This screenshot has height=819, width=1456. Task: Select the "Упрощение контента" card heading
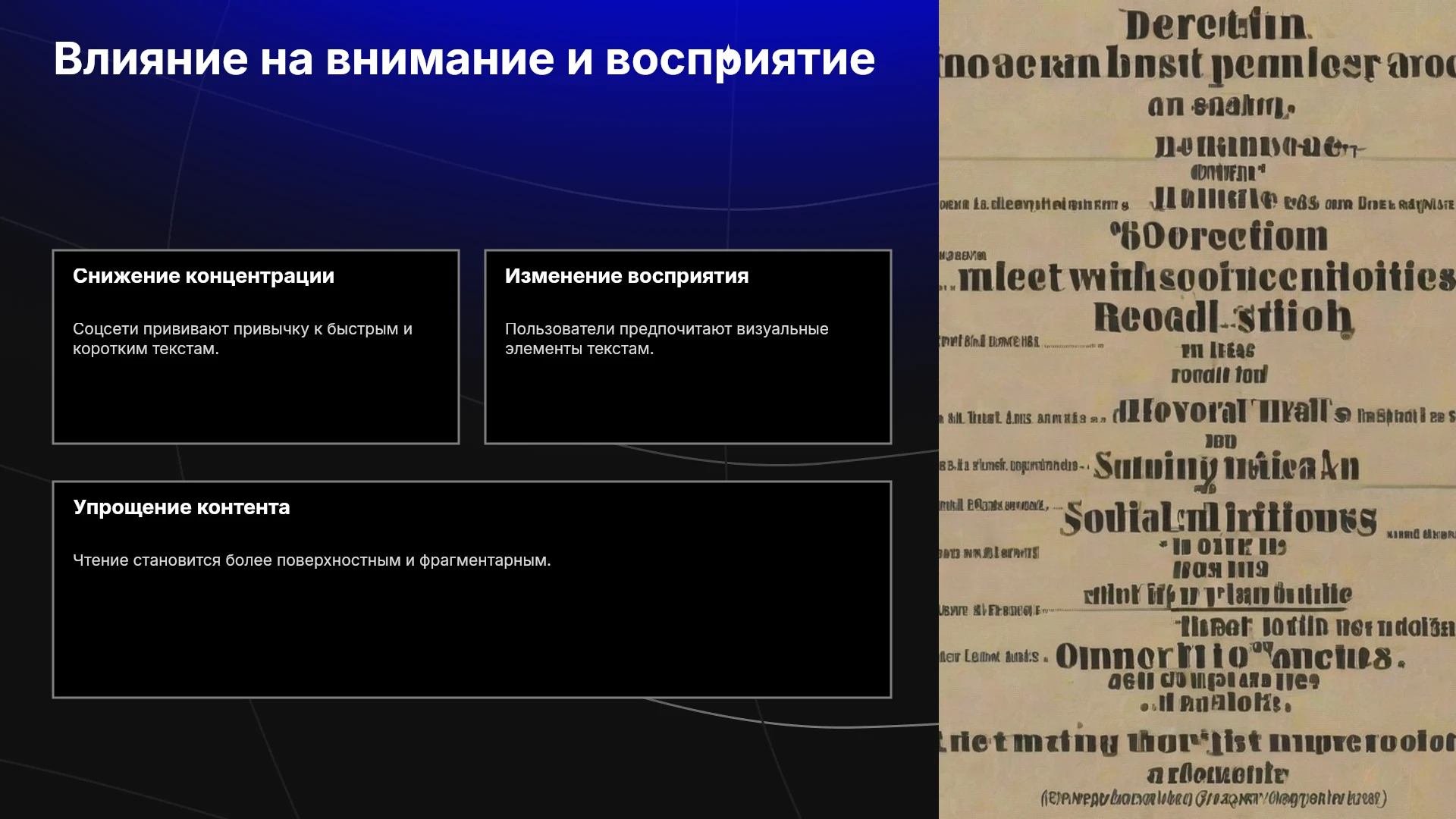[181, 507]
